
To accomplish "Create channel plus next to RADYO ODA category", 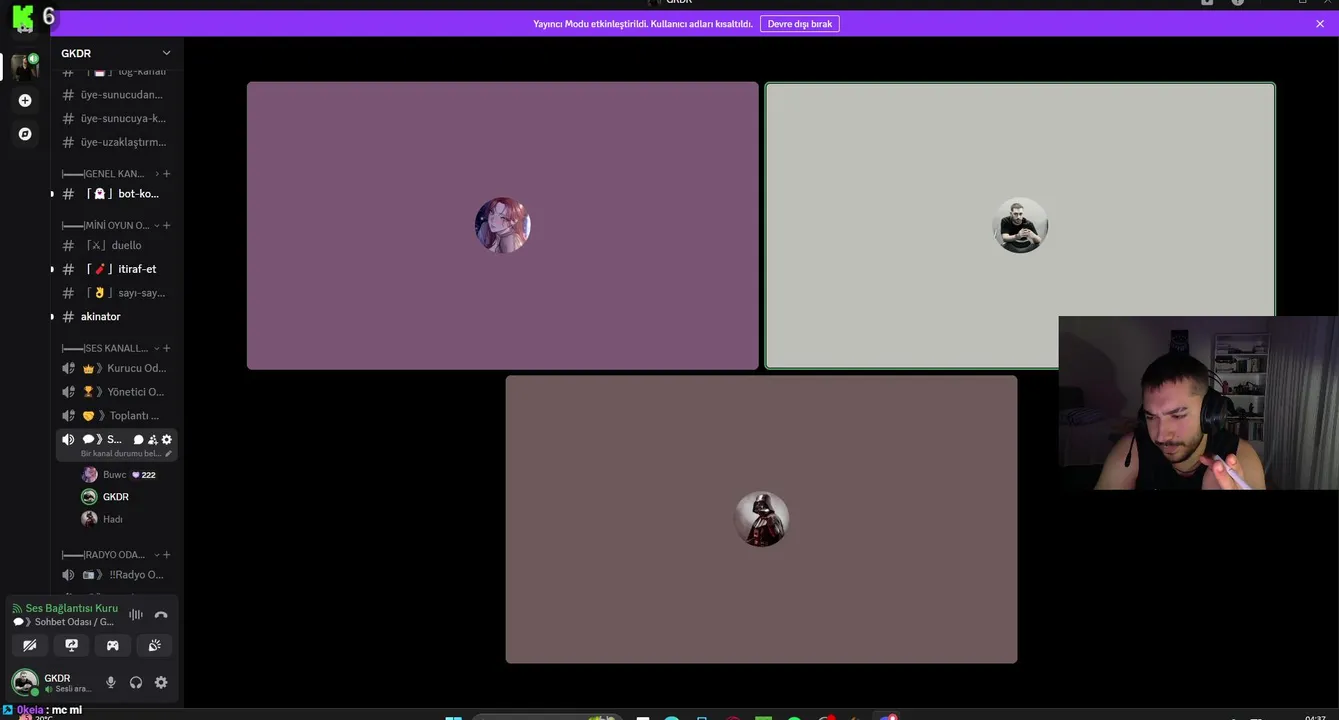I will click(167, 555).
